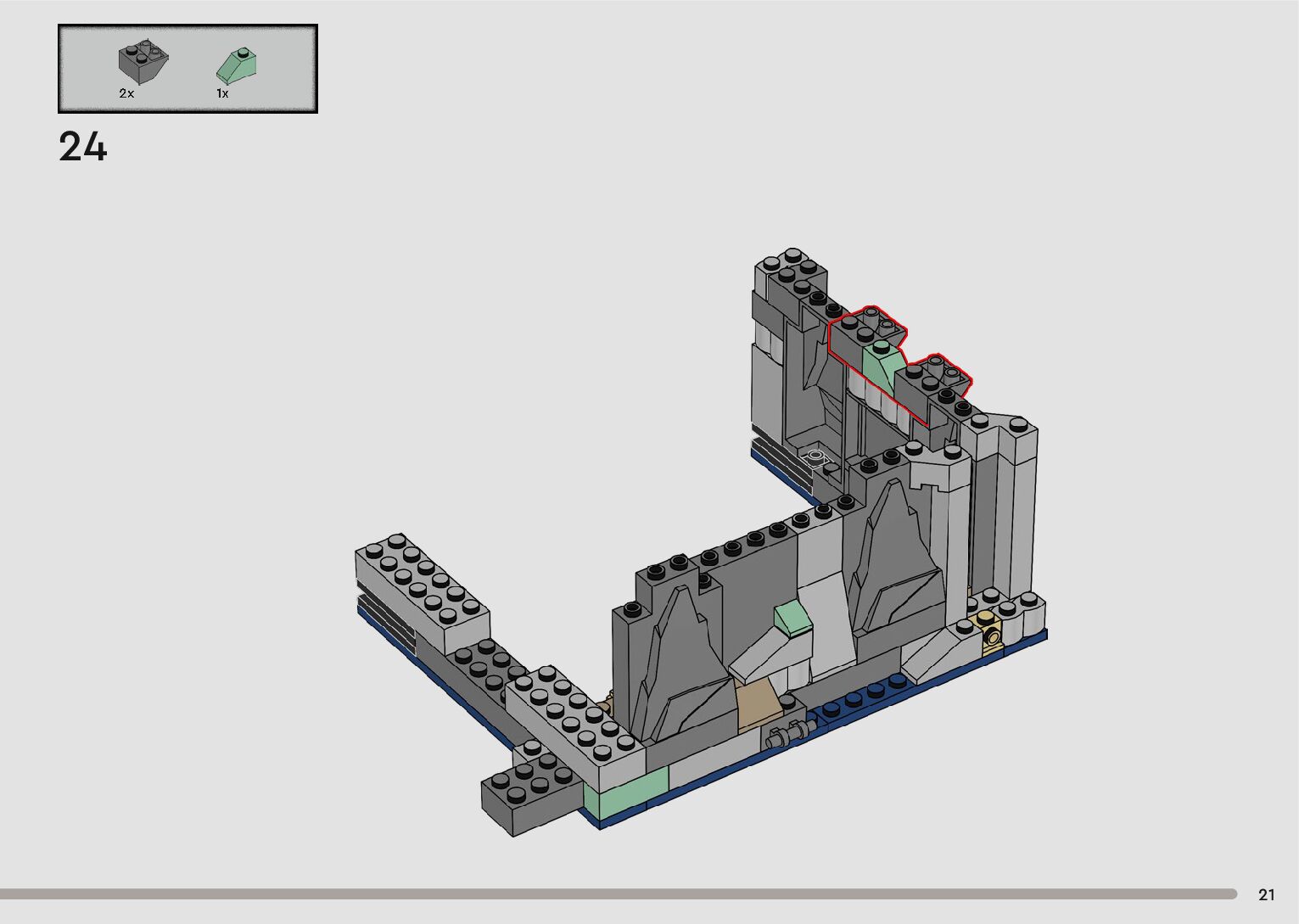Click the tan brick under the front archway
This screenshot has height=924, width=1299.
[759, 706]
